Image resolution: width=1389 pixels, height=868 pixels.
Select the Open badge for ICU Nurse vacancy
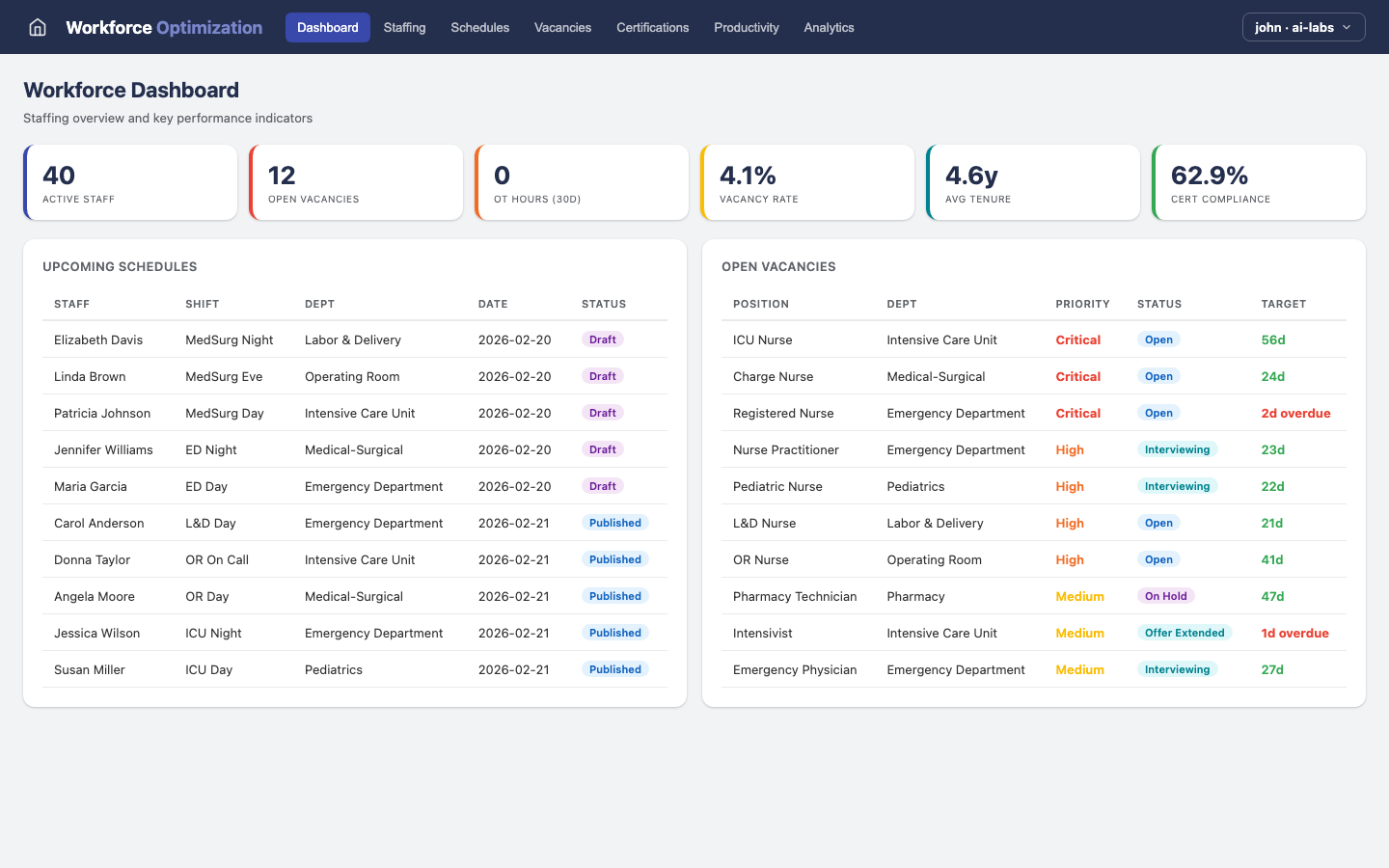pyautogui.click(x=1158, y=339)
